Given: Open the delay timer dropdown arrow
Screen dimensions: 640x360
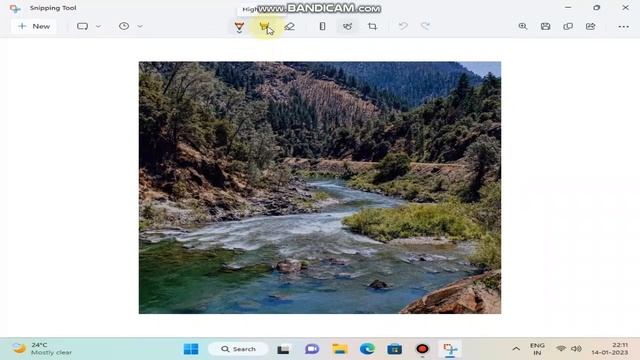Looking at the screenshot, I should (x=140, y=26).
